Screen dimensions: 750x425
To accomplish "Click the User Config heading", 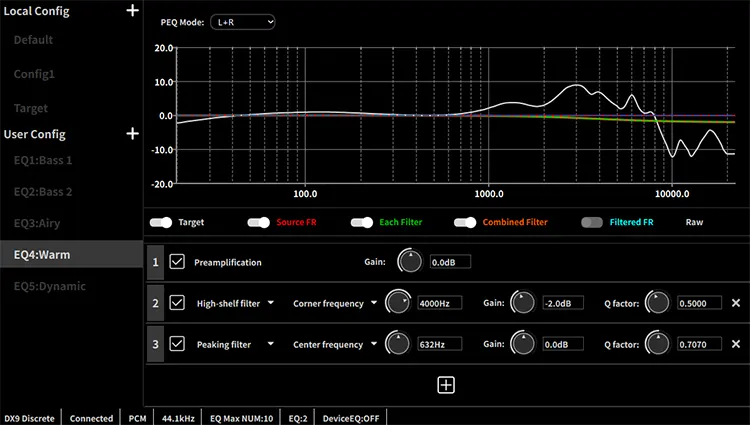I will (34, 134).
